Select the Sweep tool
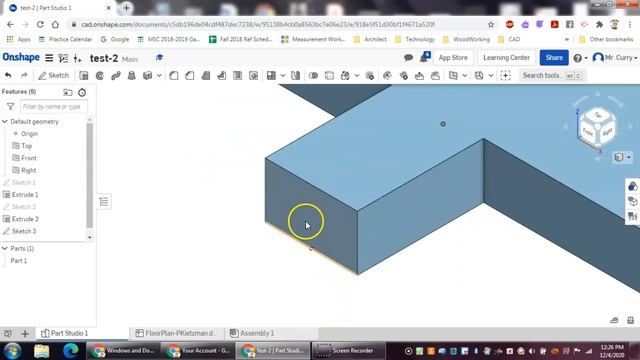640x360 pixels. coord(116,76)
